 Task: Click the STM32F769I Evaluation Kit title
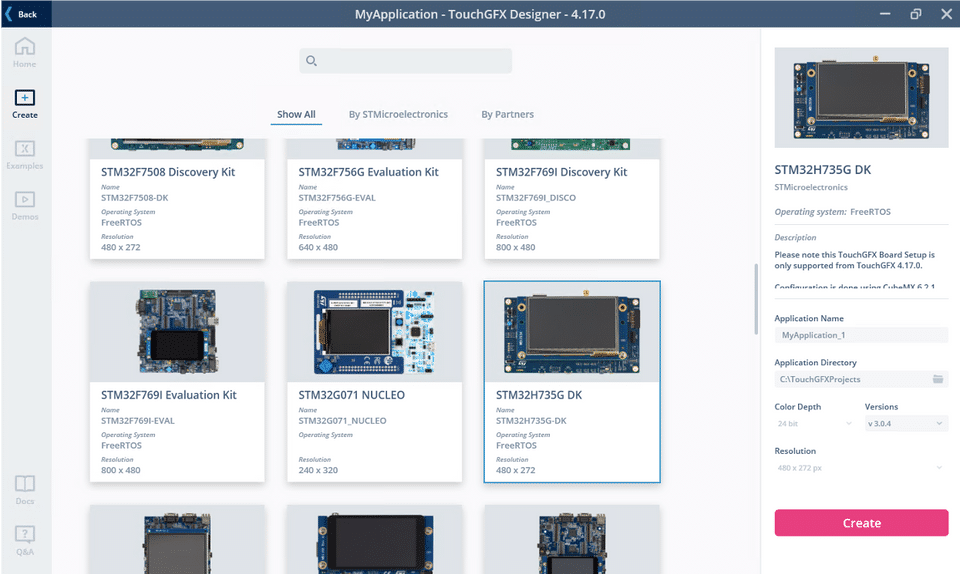point(168,395)
